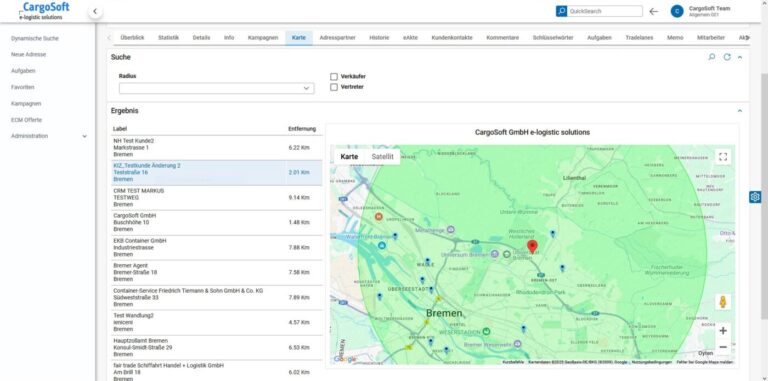This screenshot has width=768, height=381.
Task: Open Dynamische Suche in sidebar
Action: [x=35, y=38]
